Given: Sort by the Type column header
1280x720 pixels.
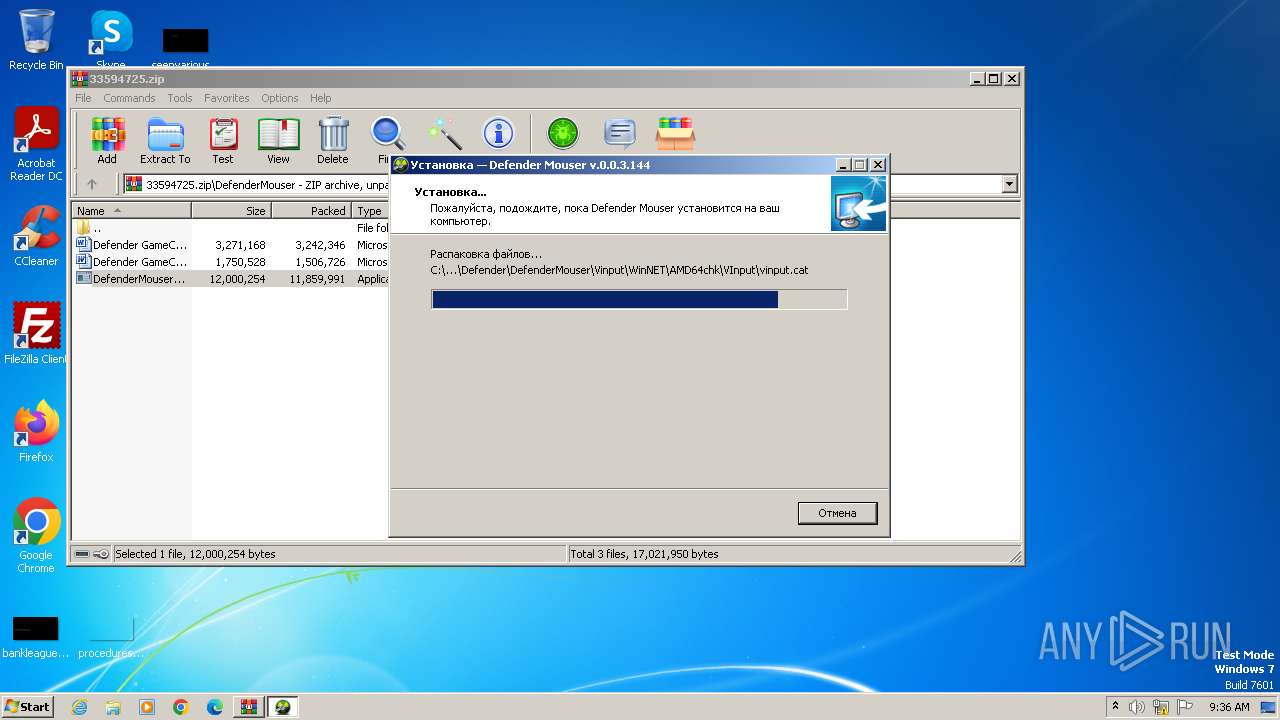Looking at the screenshot, I should (370, 211).
